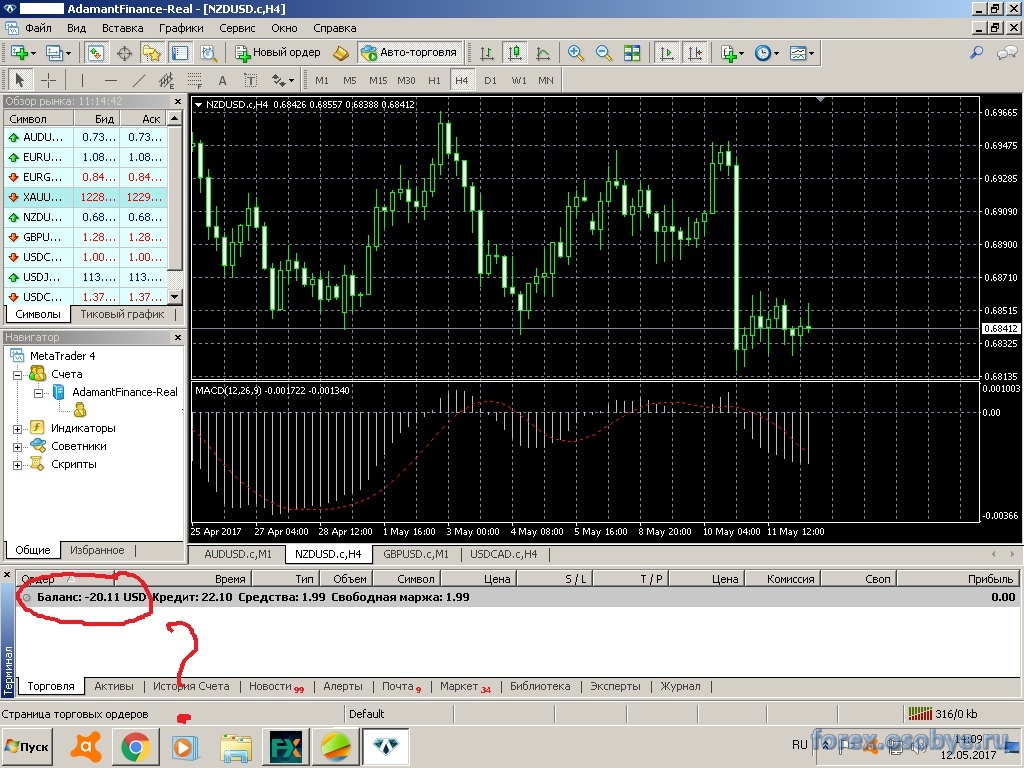Switch timeframe to MN
This screenshot has height=768, width=1024.
[x=546, y=80]
